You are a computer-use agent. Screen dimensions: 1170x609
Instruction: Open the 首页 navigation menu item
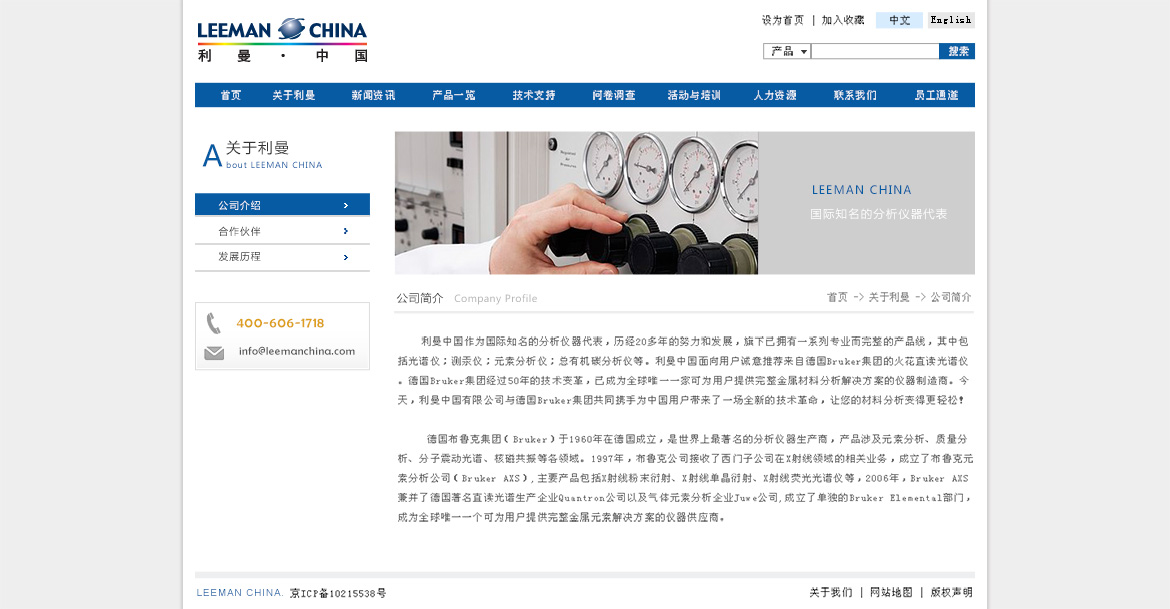click(231, 95)
